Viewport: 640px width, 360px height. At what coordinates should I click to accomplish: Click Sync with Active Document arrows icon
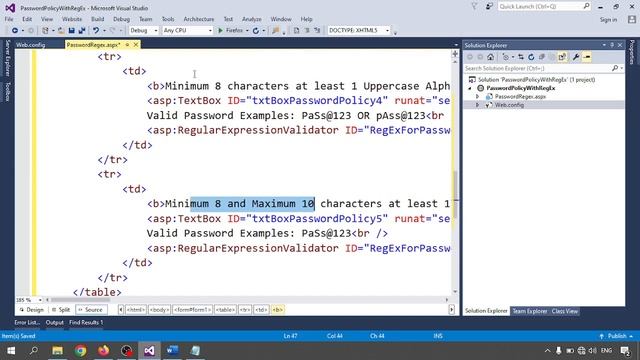pos(521,57)
